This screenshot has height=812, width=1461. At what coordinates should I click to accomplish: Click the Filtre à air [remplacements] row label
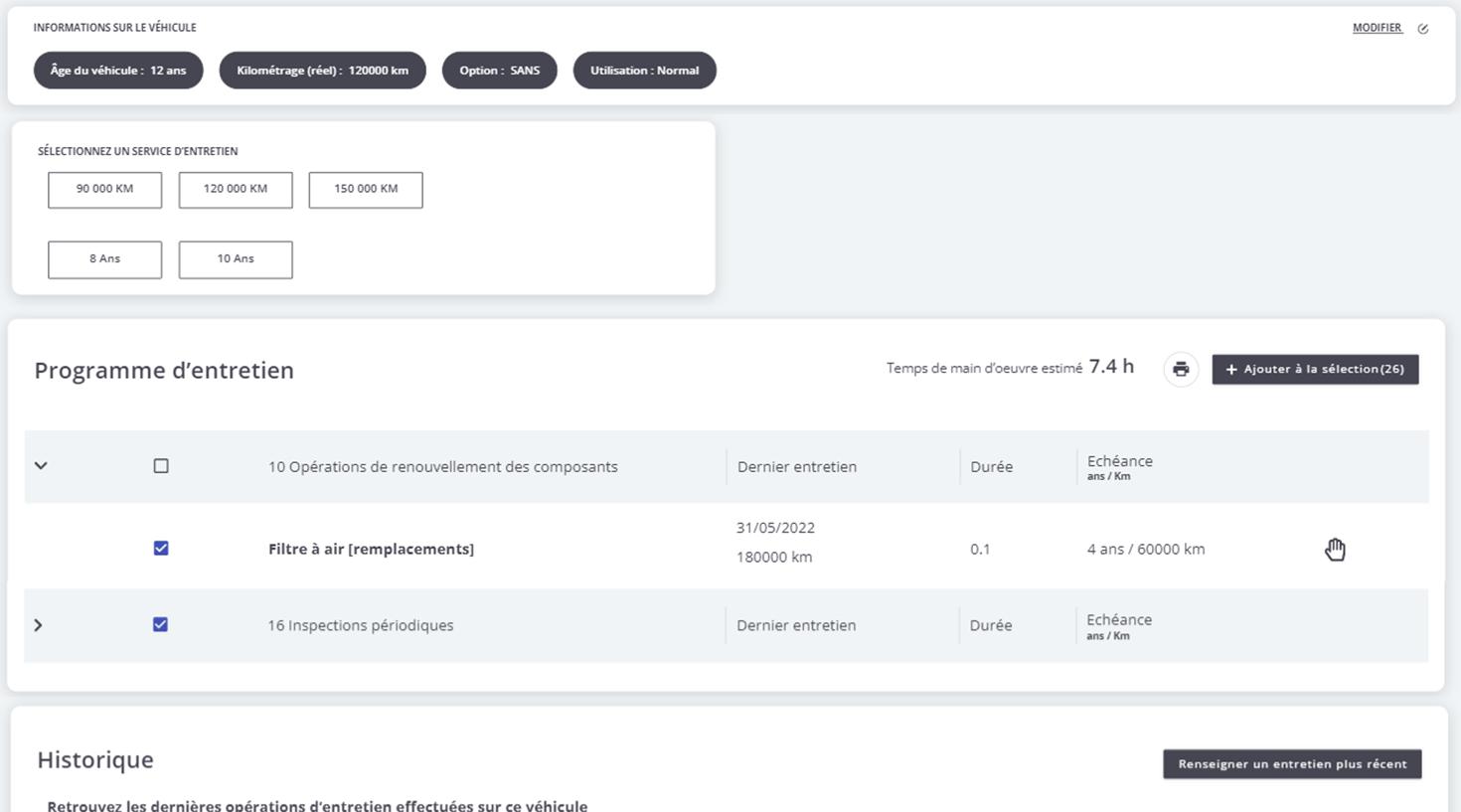coord(371,550)
